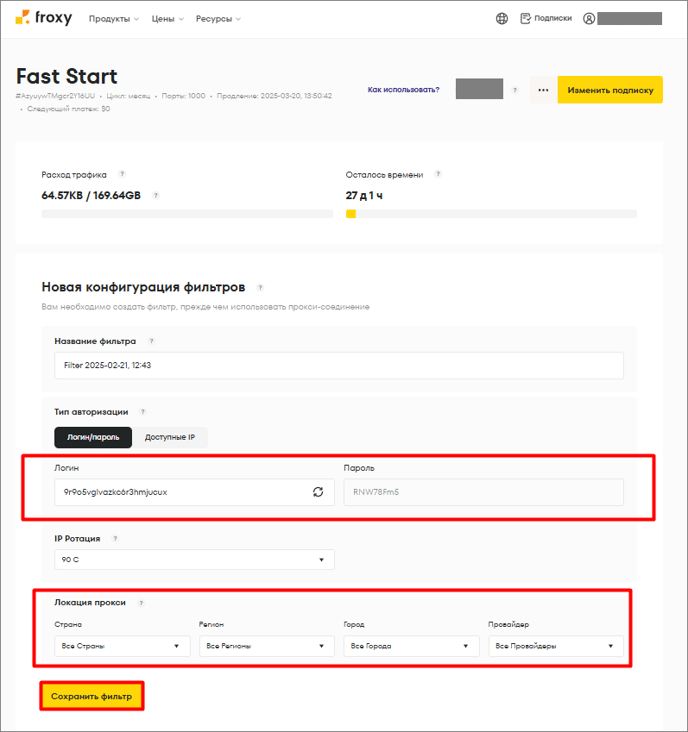Show help tooltip for Тип авторизации
Image resolution: width=688 pixels, height=732 pixels.
[x=143, y=412]
